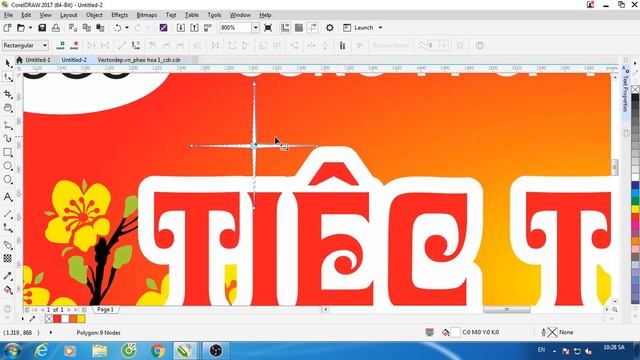Select the Zoom tool in the toolbox
640x360 pixels.
pyautogui.click(x=8, y=108)
